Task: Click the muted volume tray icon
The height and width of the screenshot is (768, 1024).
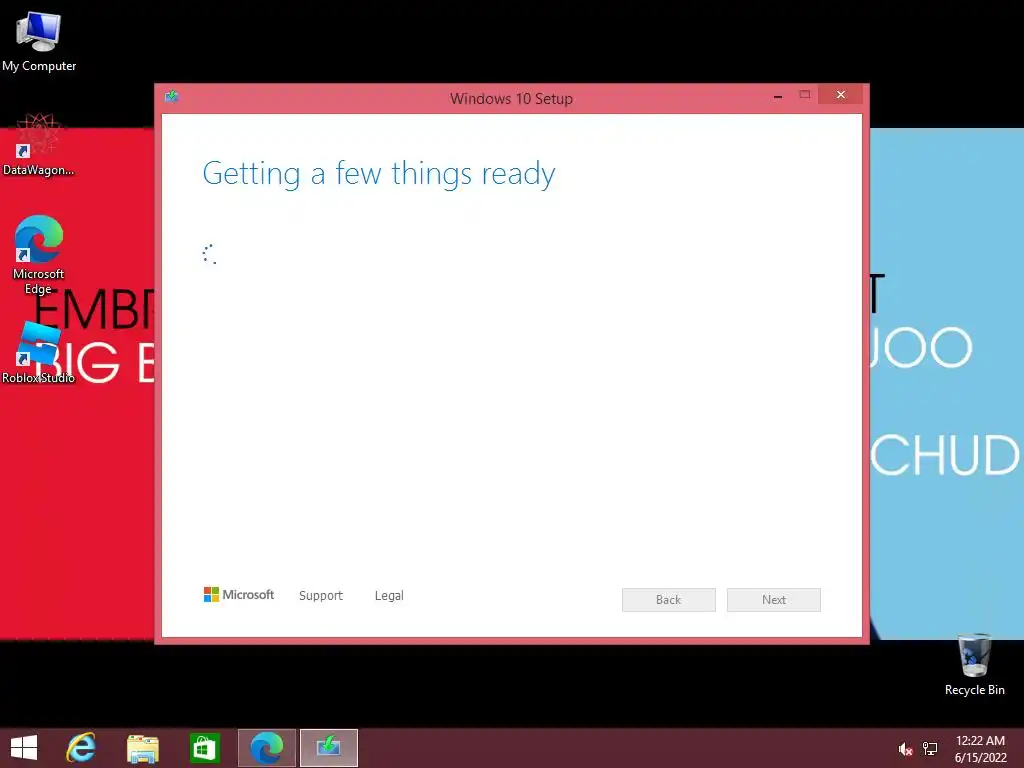Action: [x=905, y=749]
